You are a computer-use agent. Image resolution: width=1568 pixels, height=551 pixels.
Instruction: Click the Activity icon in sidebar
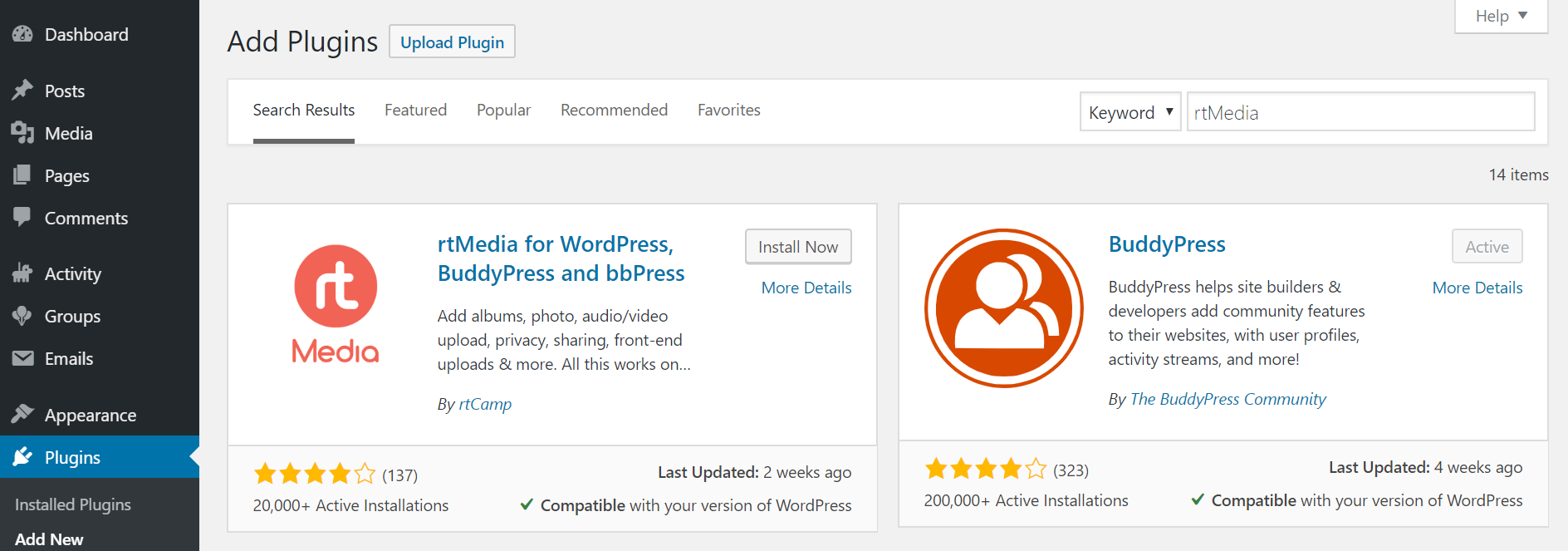tap(22, 273)
